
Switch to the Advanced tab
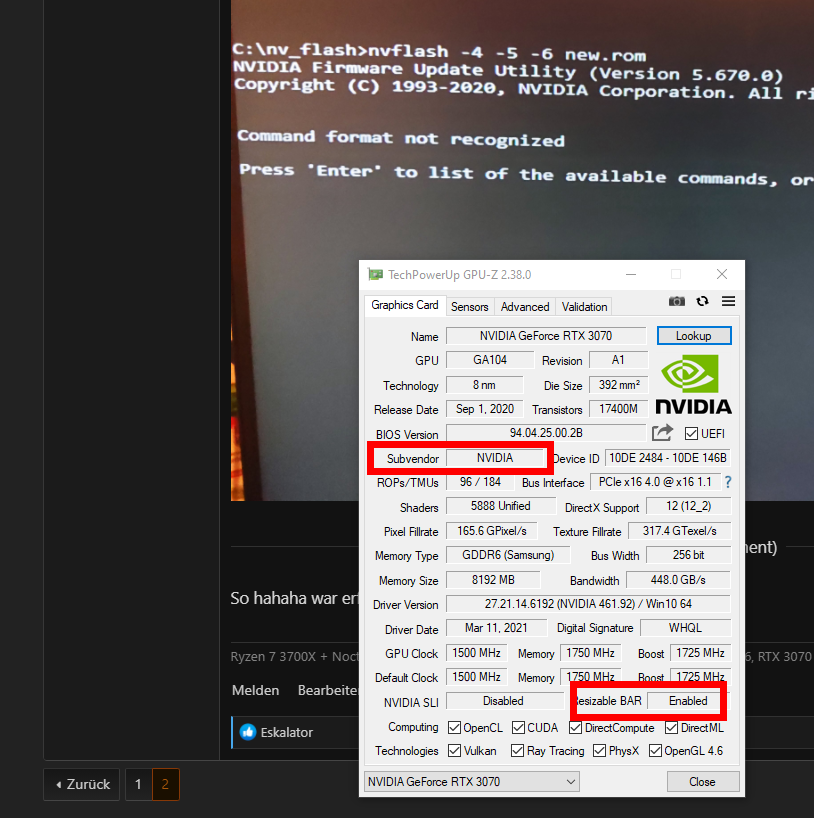(525, 307)
